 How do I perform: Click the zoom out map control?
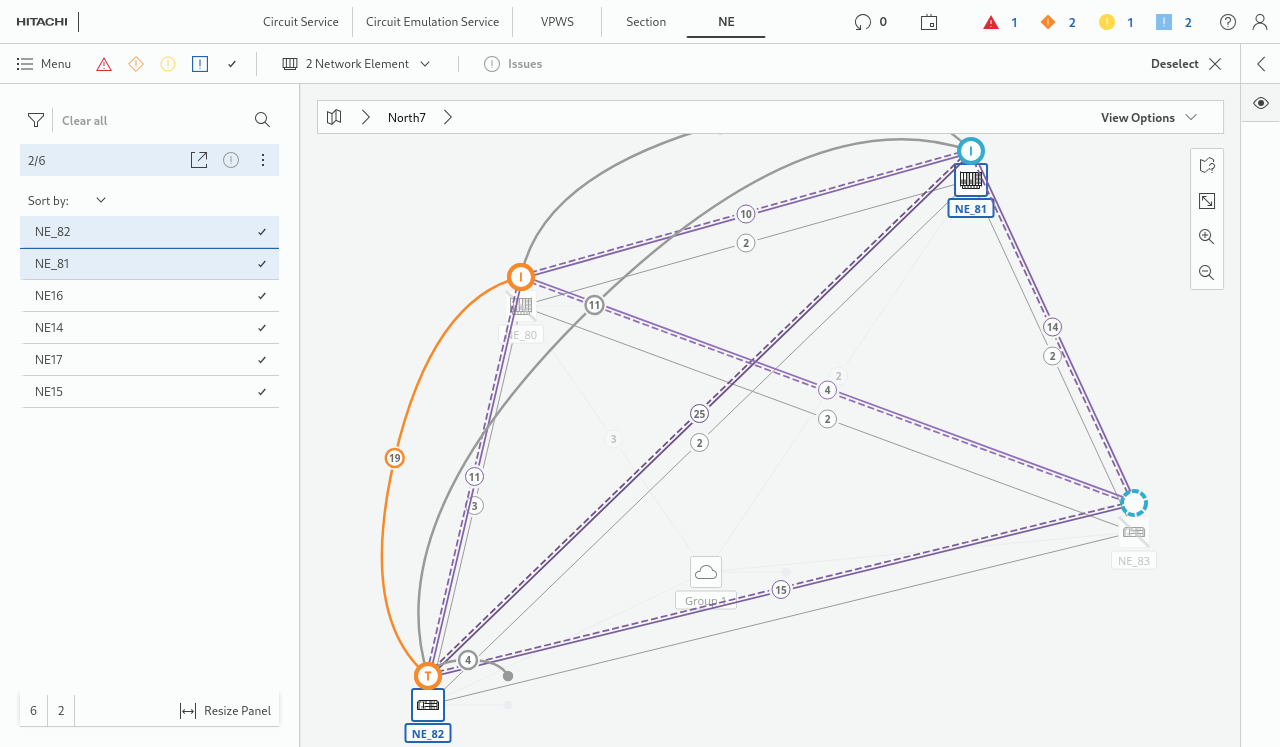pos(1207,272)
